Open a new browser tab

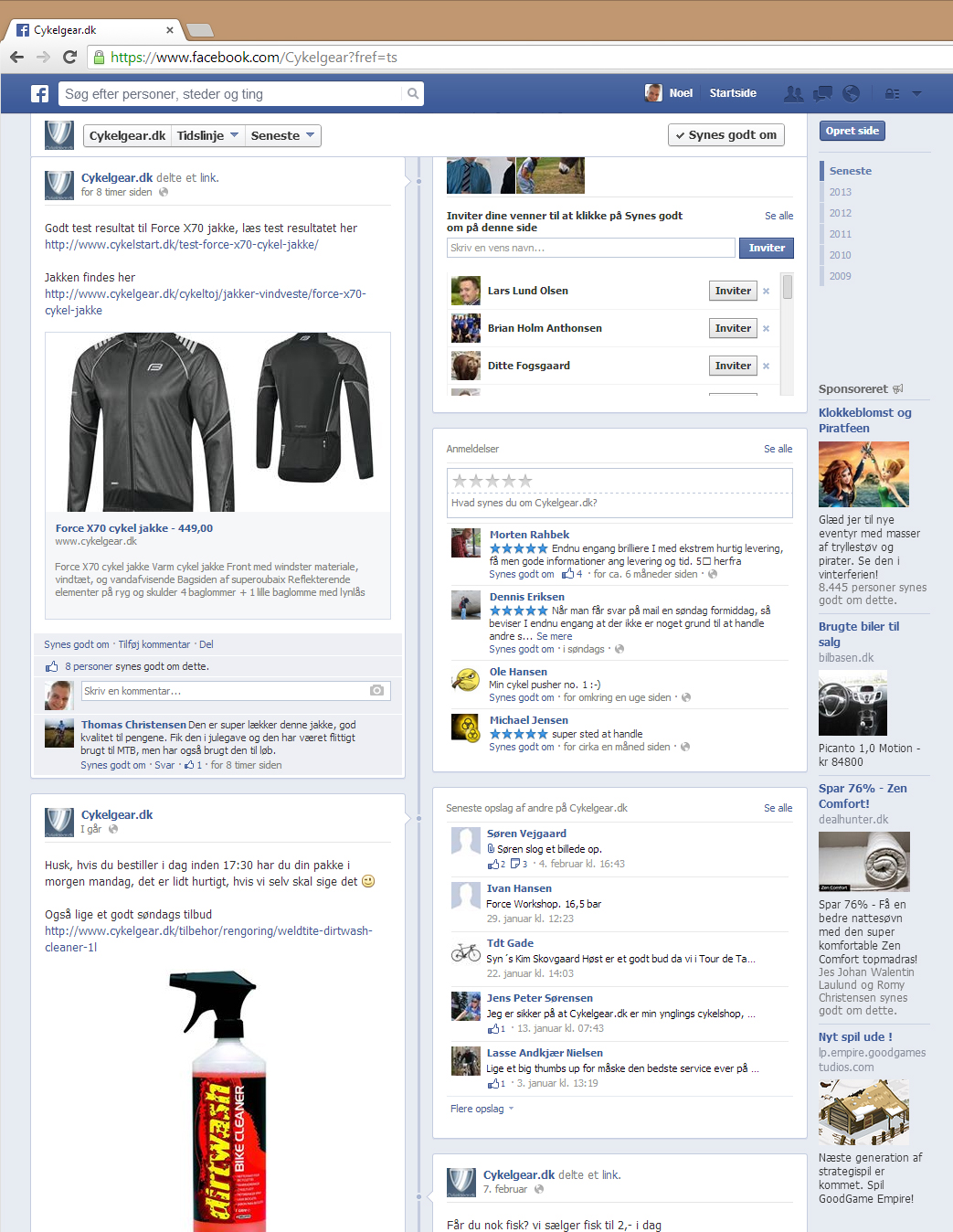click(x=199, y=30)
